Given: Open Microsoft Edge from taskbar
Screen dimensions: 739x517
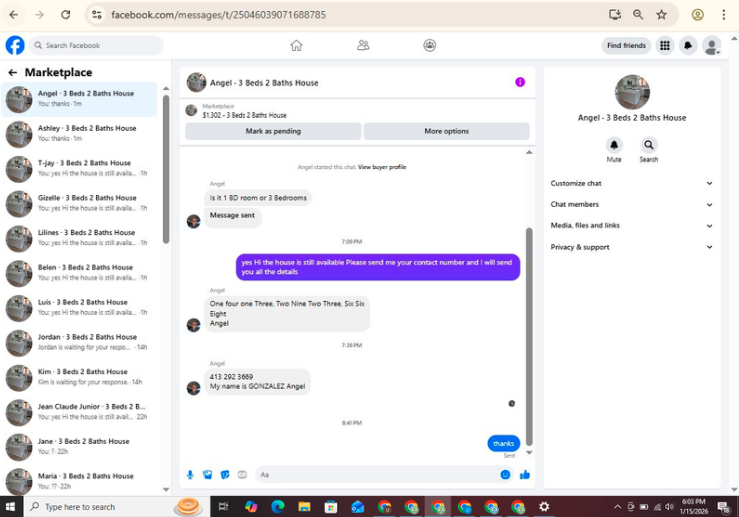Looking at the screenshot, I should (x=278, y=507).
